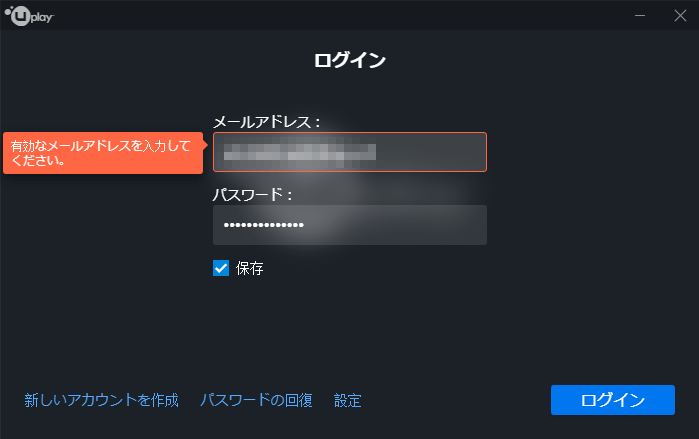
Task: Open パスワードの回復 link
Action: [256, 400]
